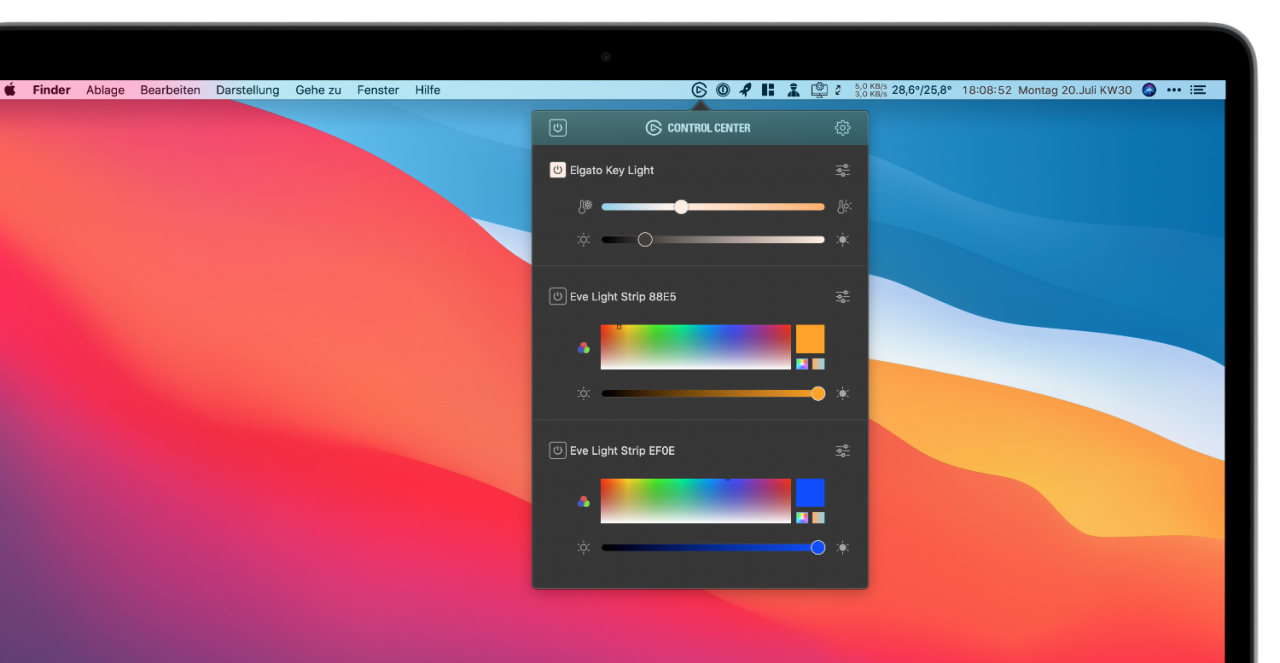This screenshot has width=1280, height=663.
Task: Click RGB color mode icon for Light Strip EF0E
Action: (584, 502)
